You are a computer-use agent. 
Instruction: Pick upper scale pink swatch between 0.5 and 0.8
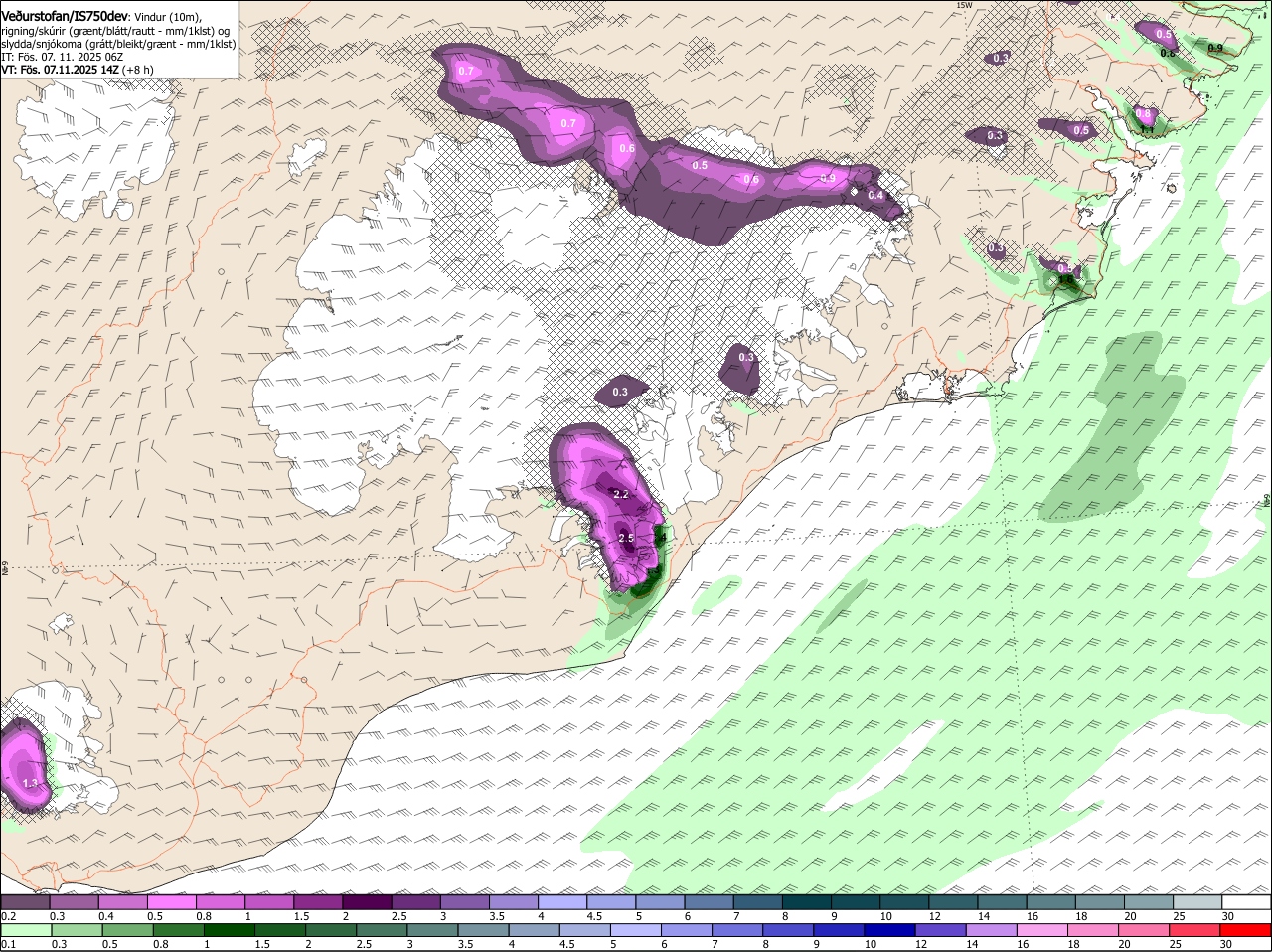coord(171,902)
